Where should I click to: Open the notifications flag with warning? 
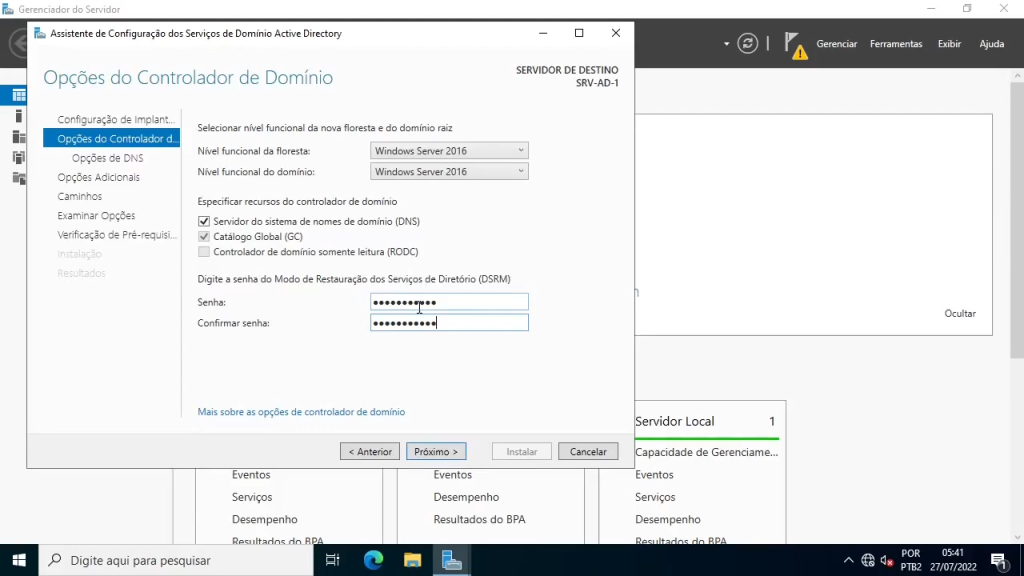(795, 46)
